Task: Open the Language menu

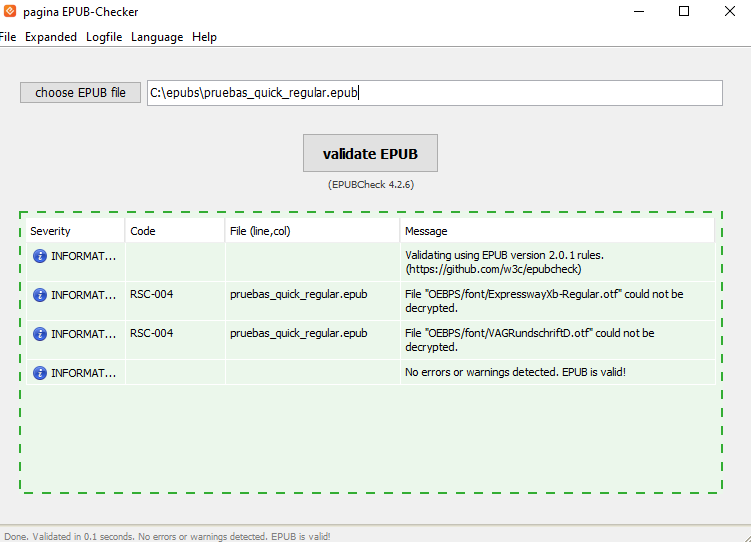Action: (157, 37)
